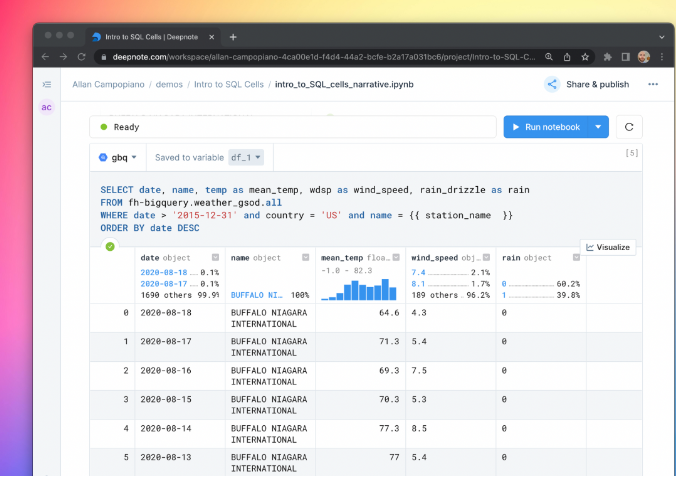Click the Run notebook button
The height and width of the screenshot is (478, 678).
pyautogui.click(x=546, y=127)
